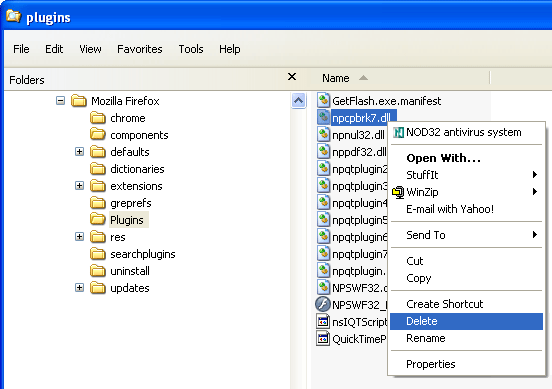Image resolution: width=552 pixels, height=389 pixels.
Task: Click the defaults folder icon
Action: 98,152
